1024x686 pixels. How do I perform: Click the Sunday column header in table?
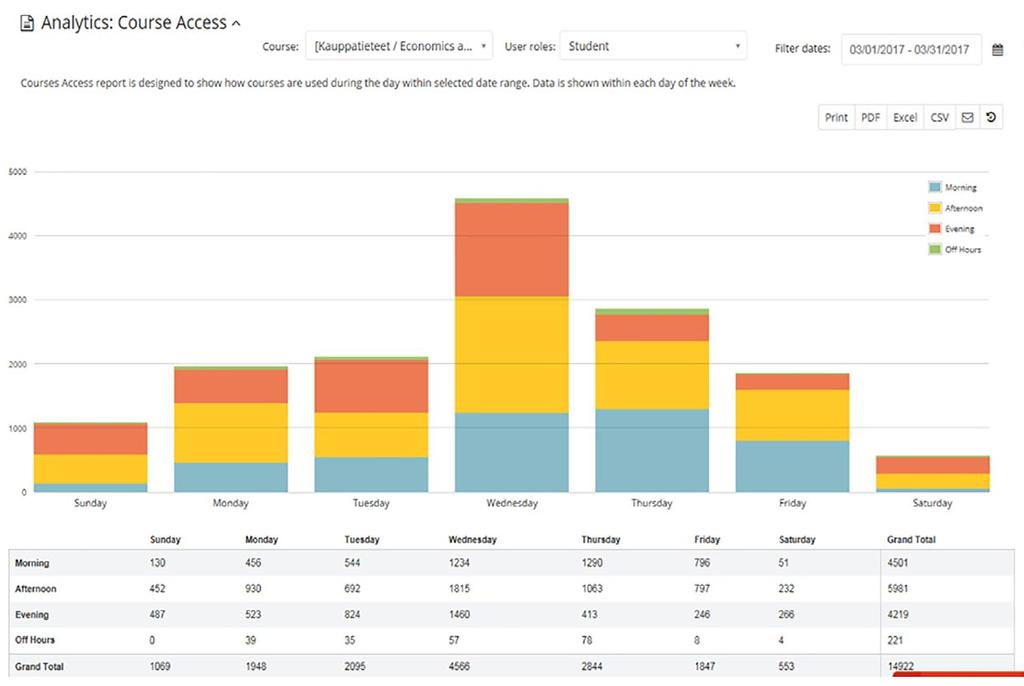click(x=165, y=540)
